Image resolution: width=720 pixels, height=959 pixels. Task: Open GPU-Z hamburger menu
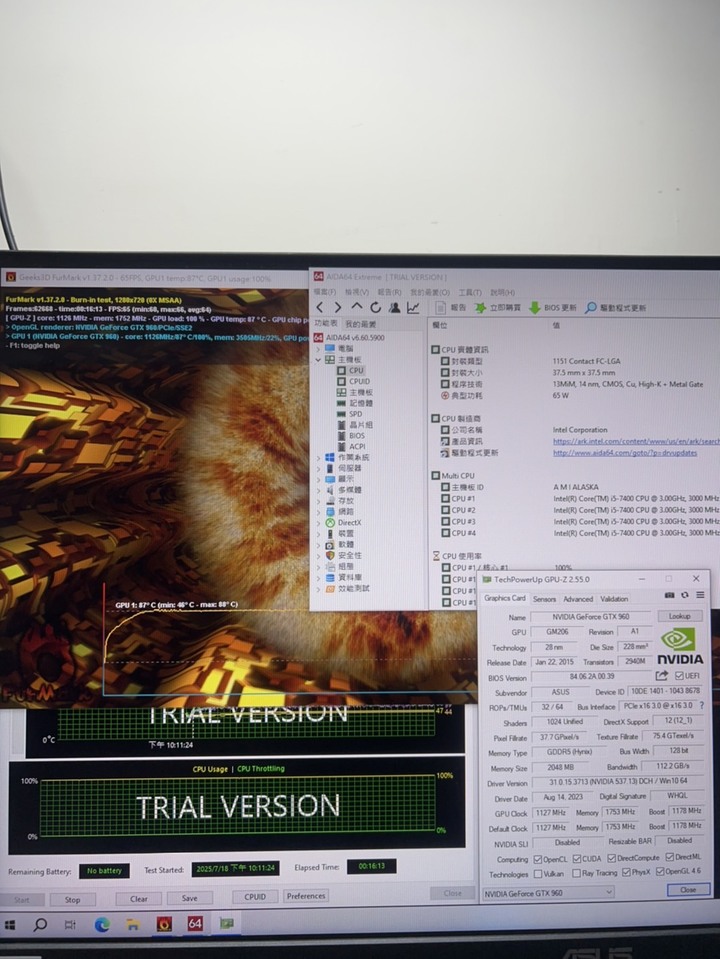[x=700, y=595]
